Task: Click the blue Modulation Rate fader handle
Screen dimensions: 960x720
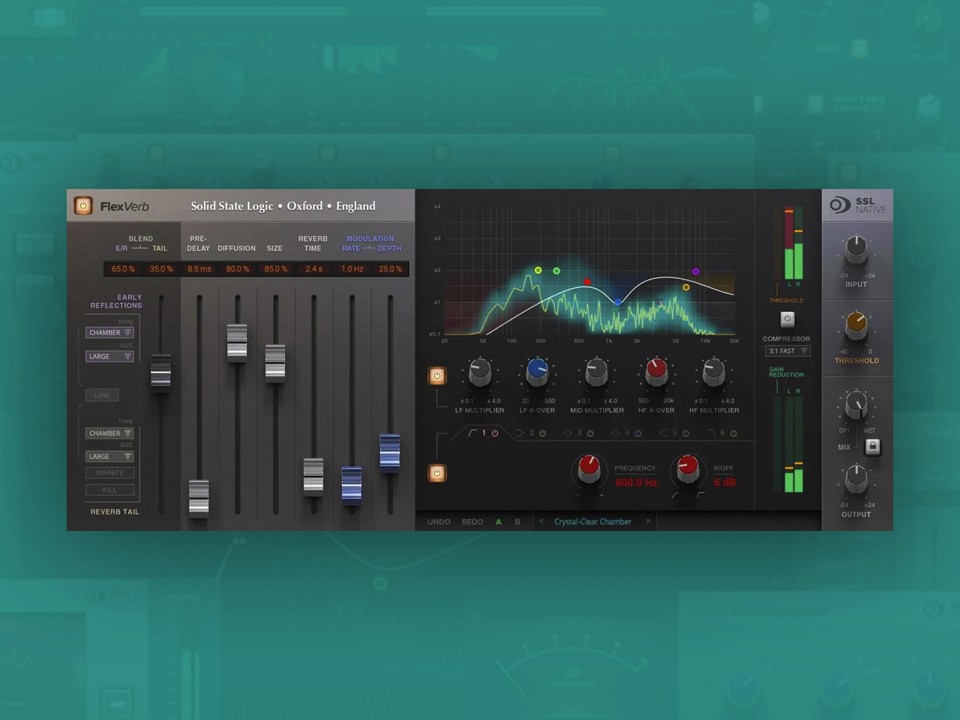Action: (351, 484)
